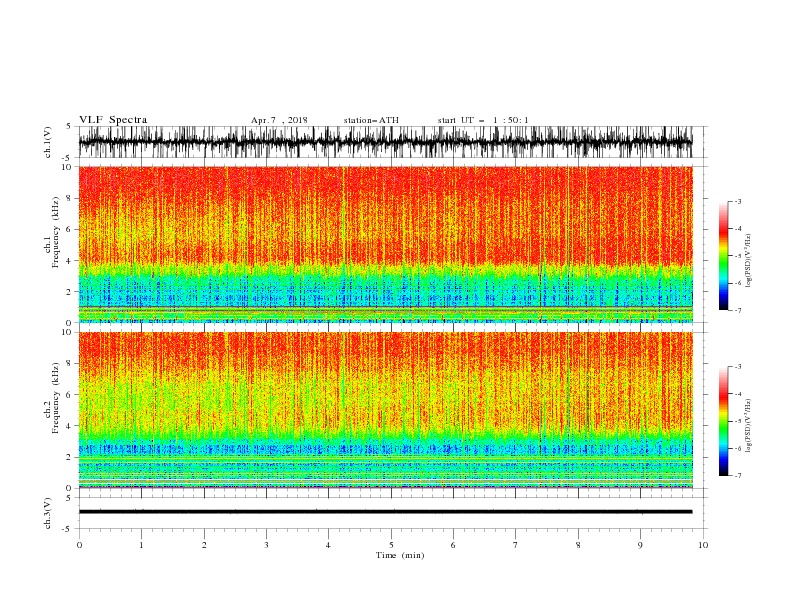Click the "ch.1(V)" axis label

(48, 142)
